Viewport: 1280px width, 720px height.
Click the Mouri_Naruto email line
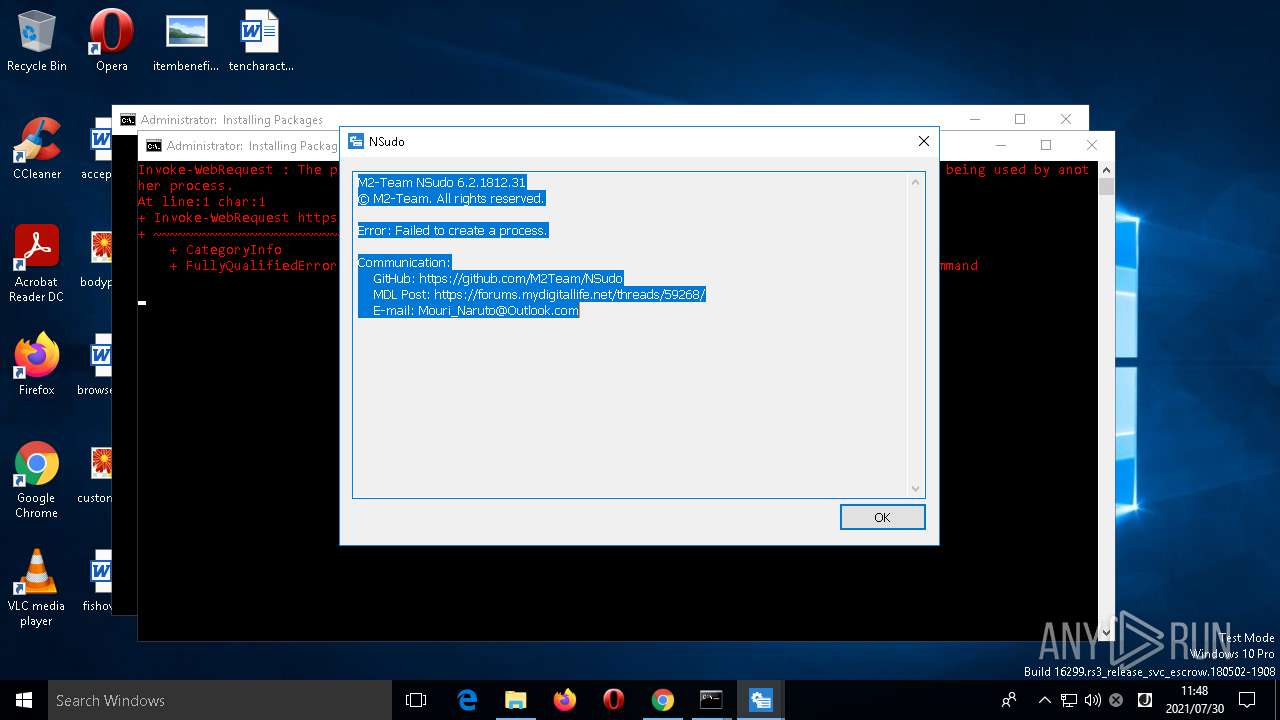pyautogui.click(x=475, y=310)
